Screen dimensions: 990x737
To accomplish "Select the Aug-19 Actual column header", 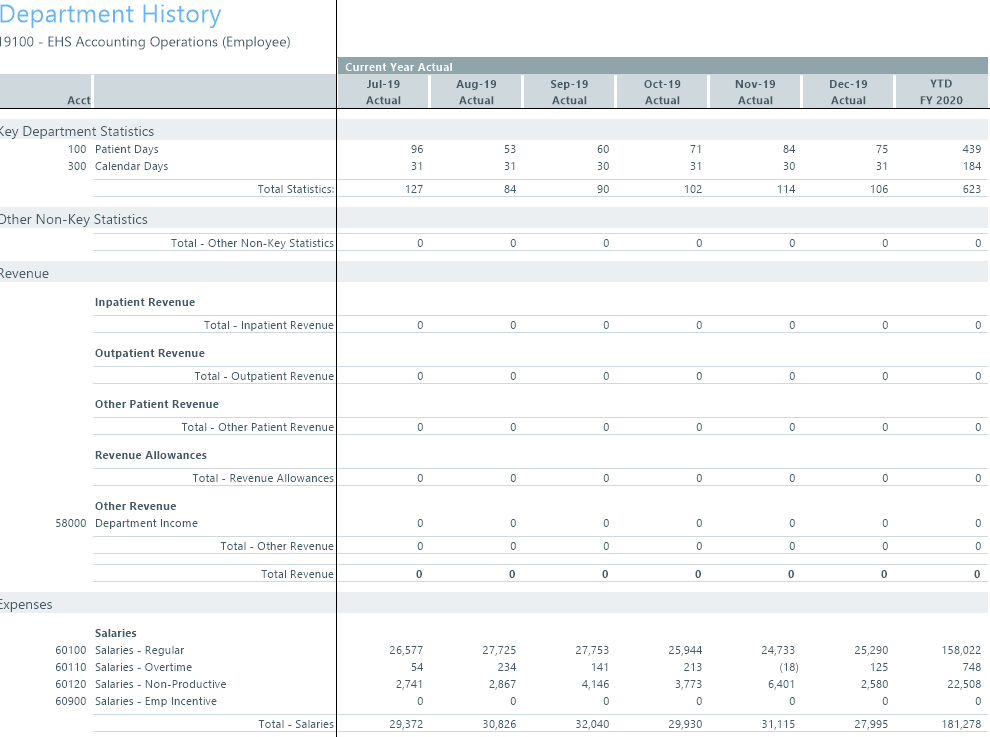I will (476, 92).
